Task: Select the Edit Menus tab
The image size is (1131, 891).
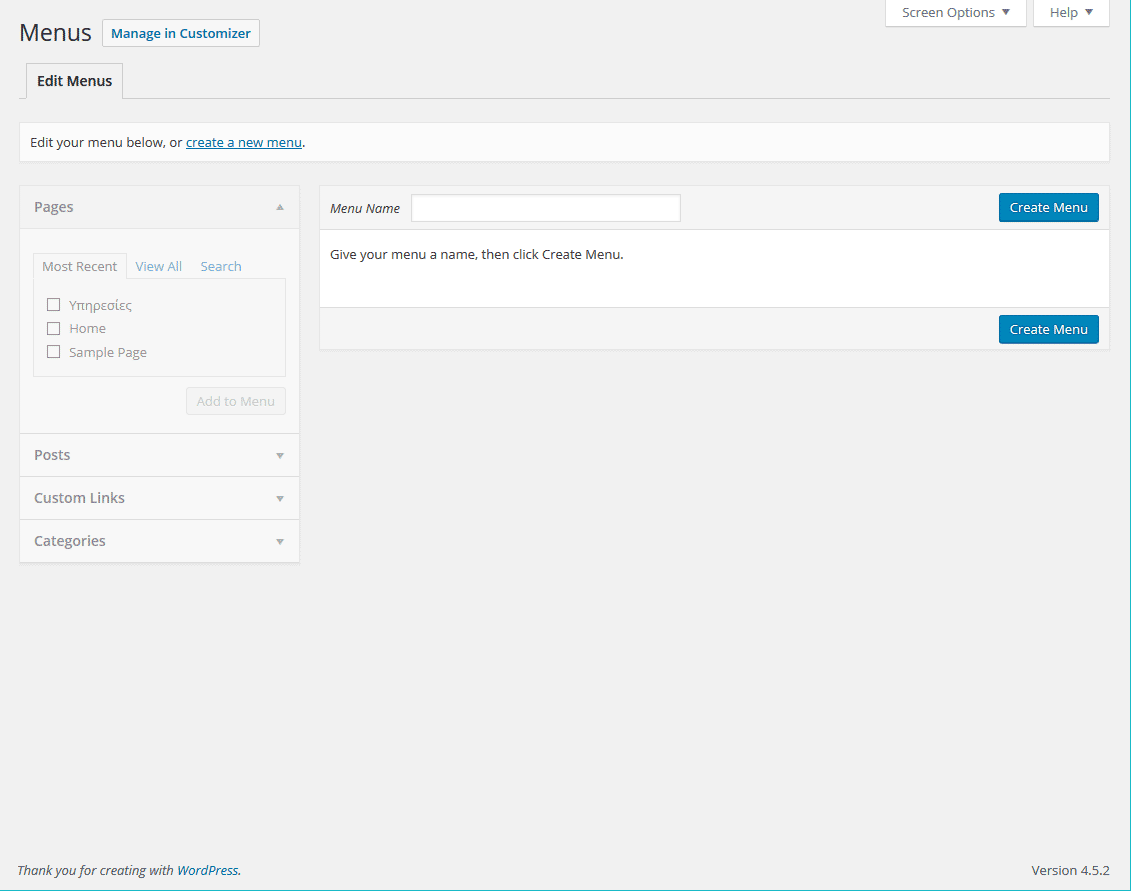Action: point(74,81)
